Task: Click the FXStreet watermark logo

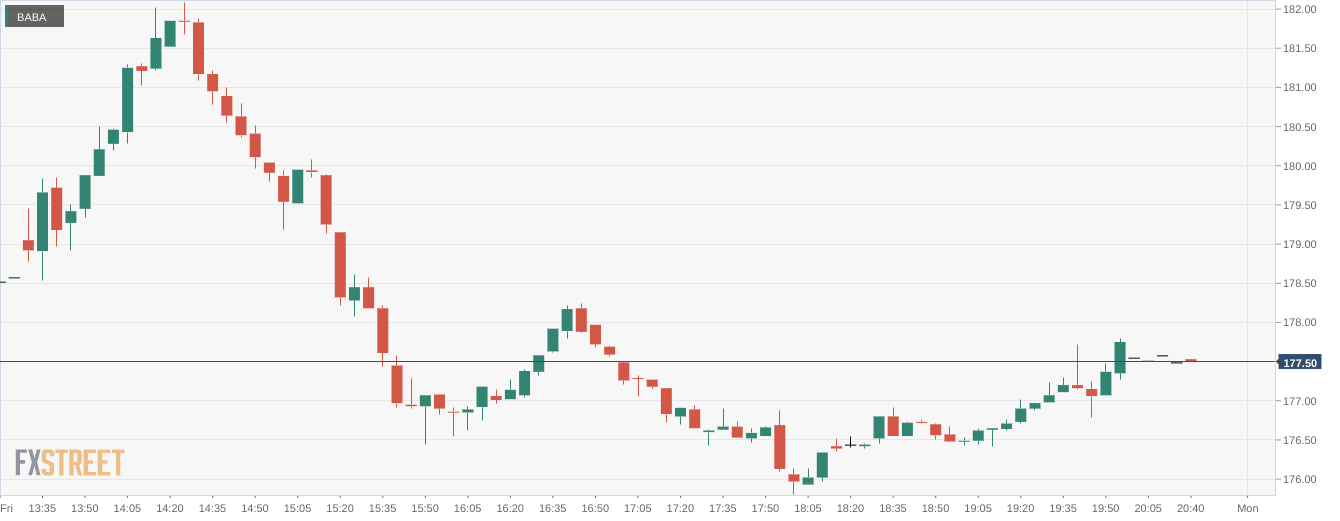Action: (x=69, y=462)
